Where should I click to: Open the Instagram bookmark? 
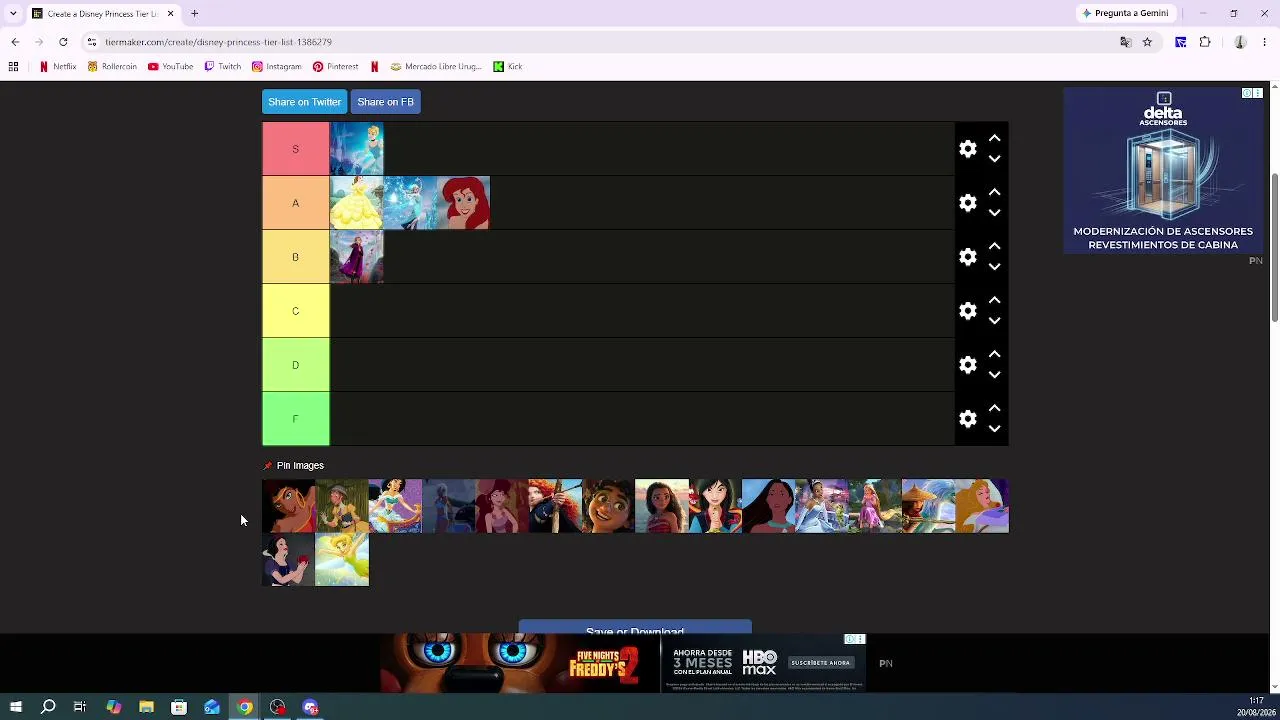tap(276, 67)
